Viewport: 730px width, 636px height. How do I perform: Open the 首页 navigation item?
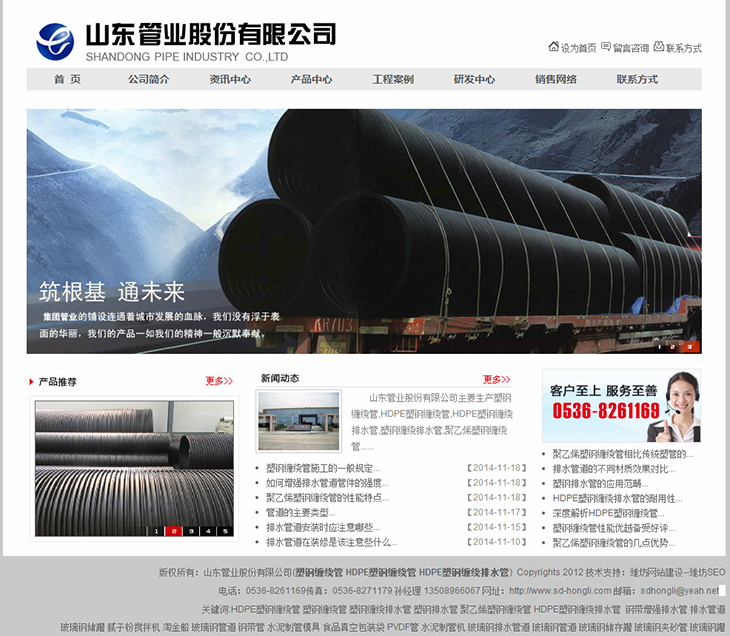click(68, 79)
